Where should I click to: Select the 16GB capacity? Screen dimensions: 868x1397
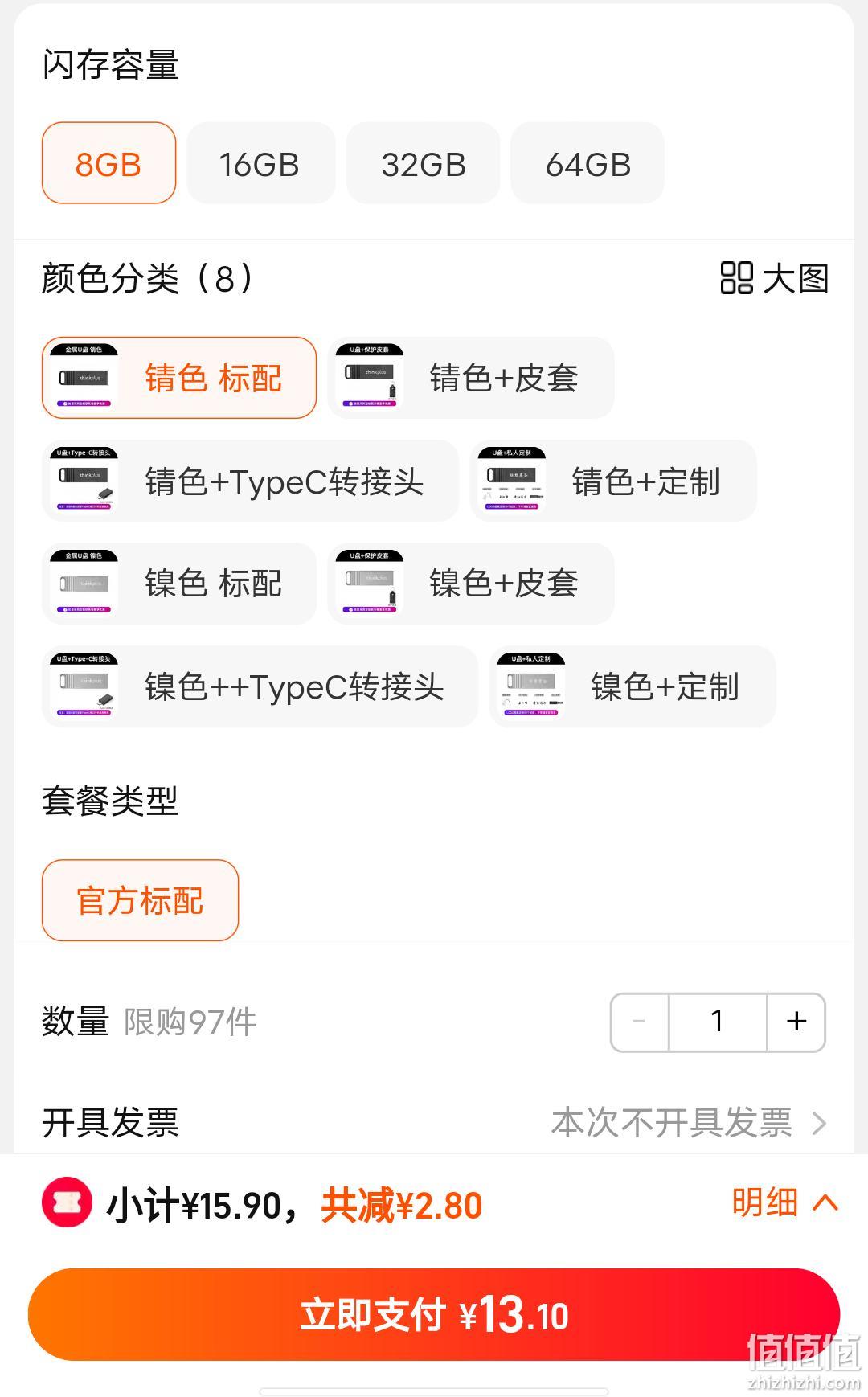coord(260,163)
